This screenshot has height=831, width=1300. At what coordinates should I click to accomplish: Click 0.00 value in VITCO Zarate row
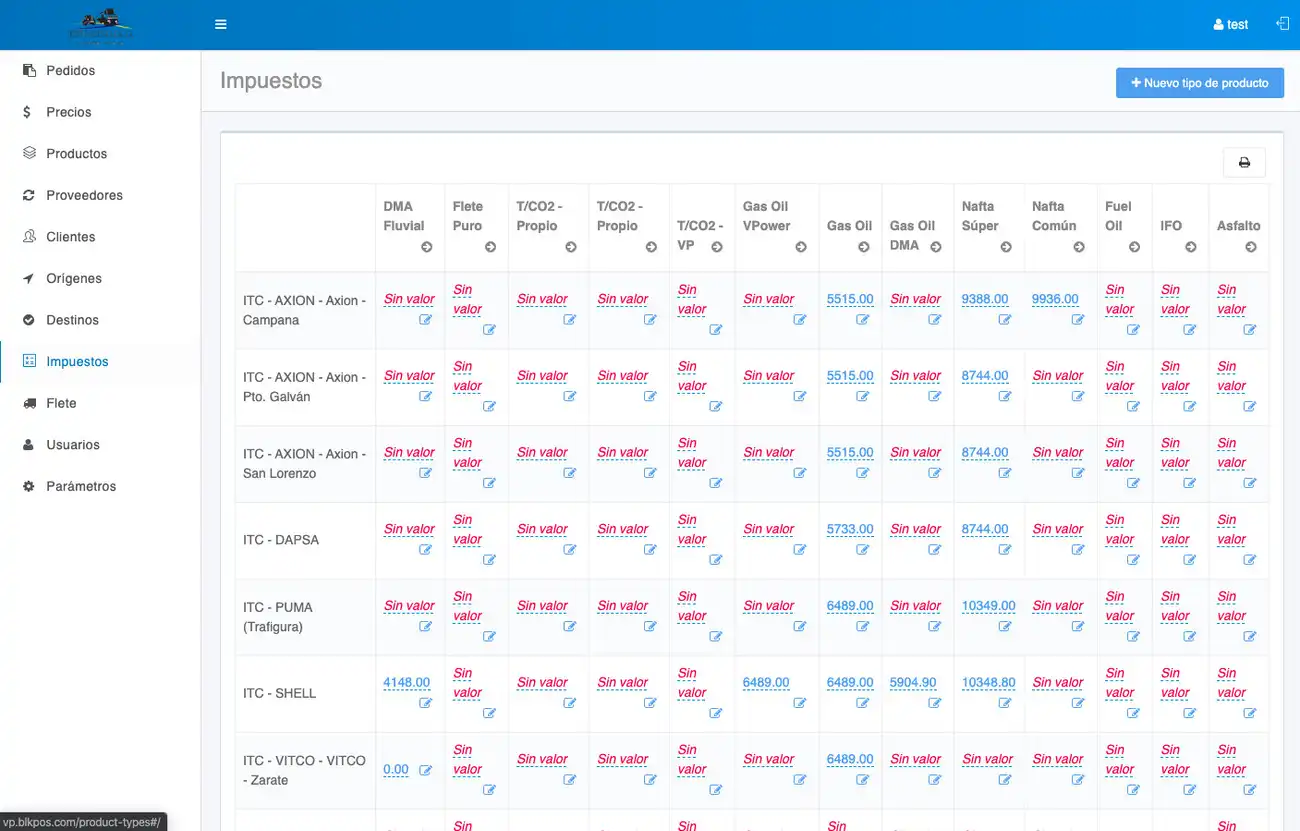click(396, 770)
